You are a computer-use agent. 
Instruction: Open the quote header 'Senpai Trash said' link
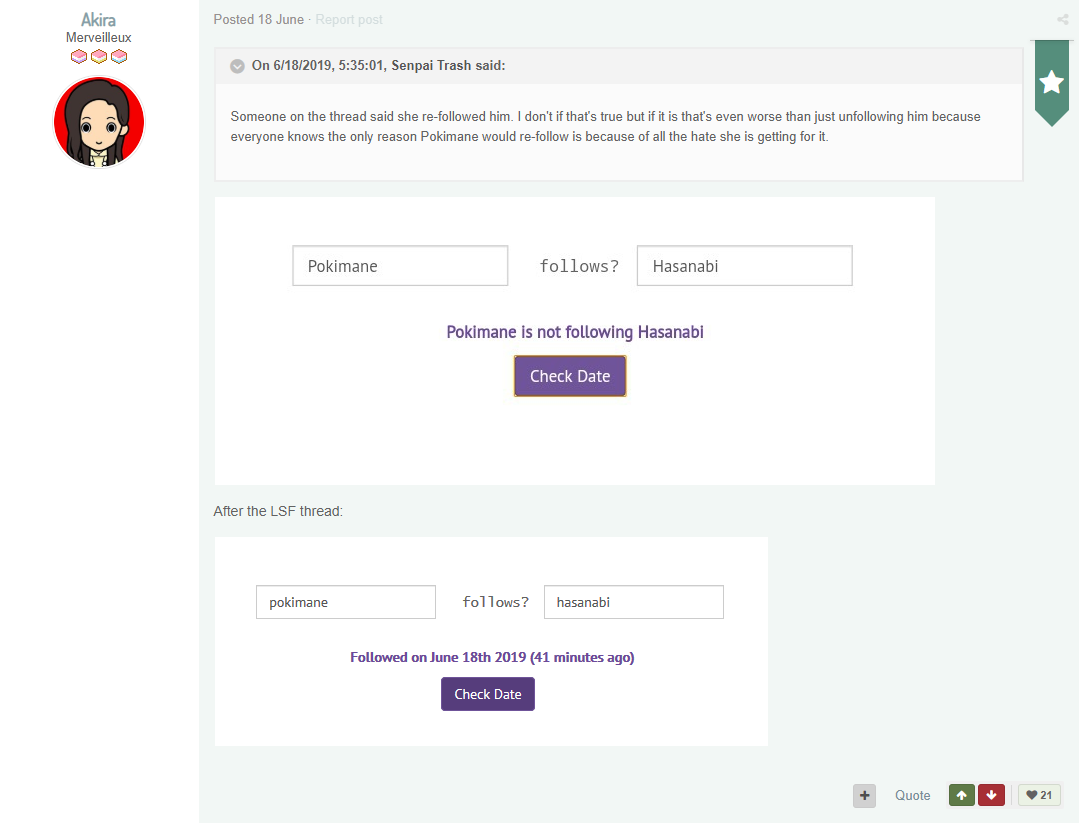pos(378,66)
